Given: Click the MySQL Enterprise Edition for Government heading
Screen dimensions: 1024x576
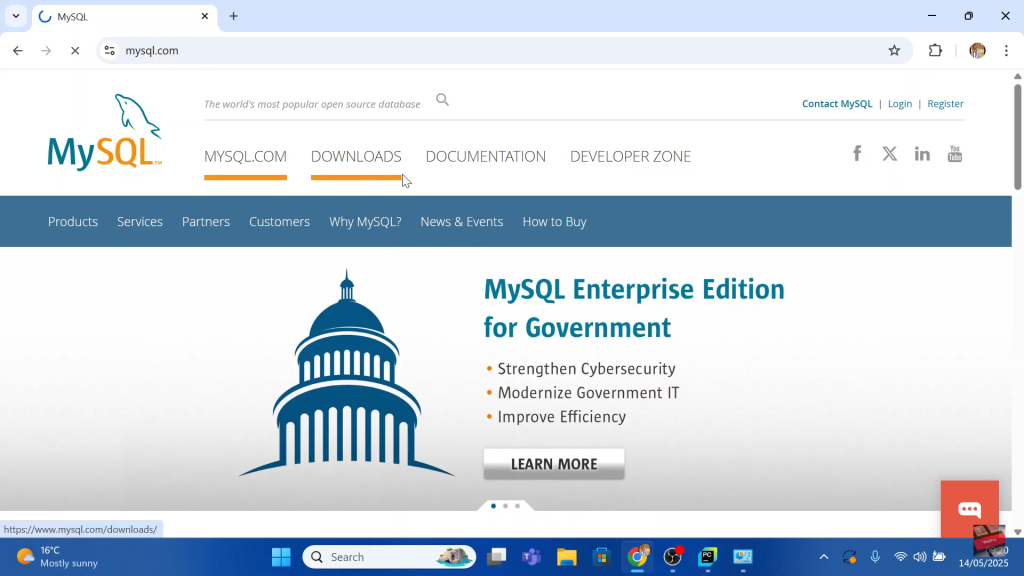Looking at the screenshot, I should click(634, 308).
